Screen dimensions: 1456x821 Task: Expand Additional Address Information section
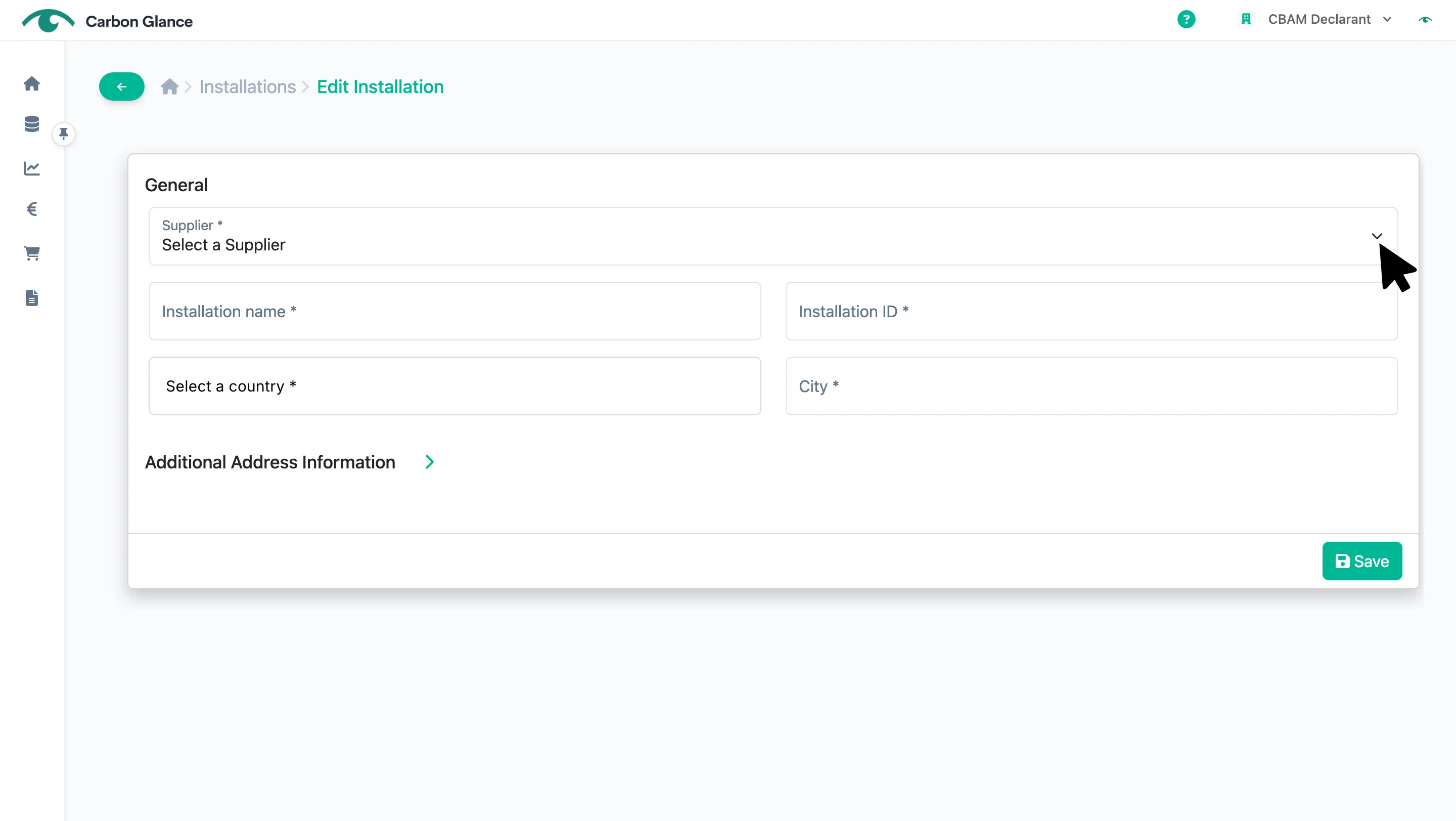tap(429, 462)
